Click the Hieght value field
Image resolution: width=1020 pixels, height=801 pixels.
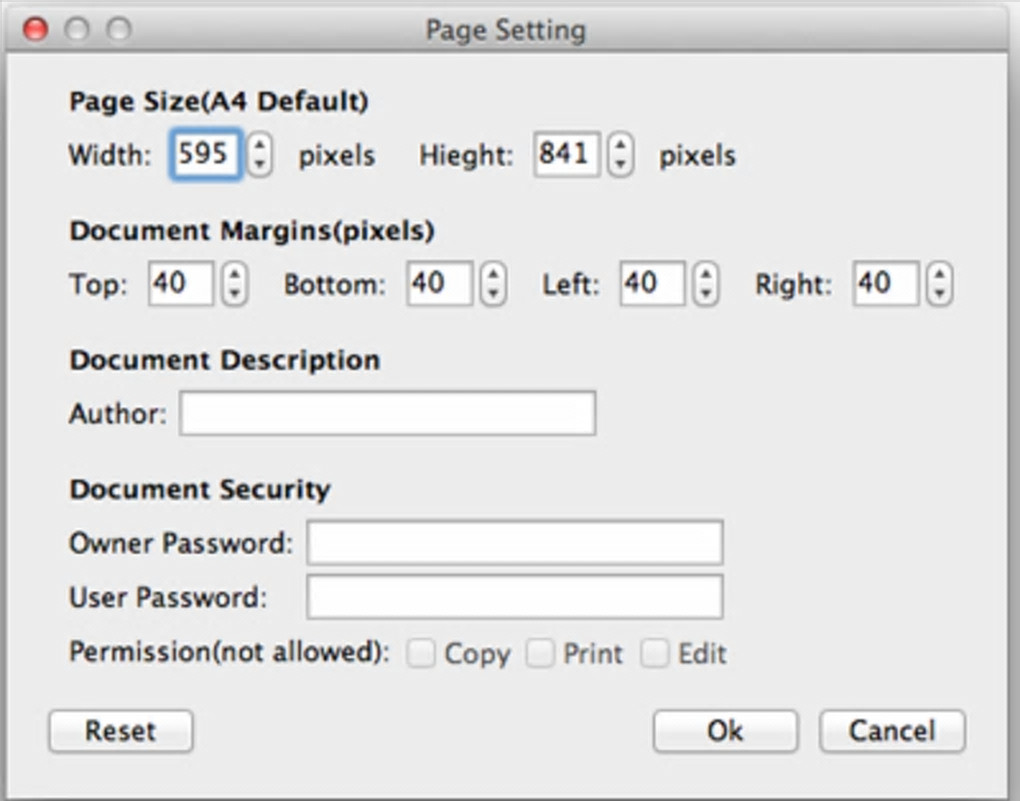(x=566, y=155)
